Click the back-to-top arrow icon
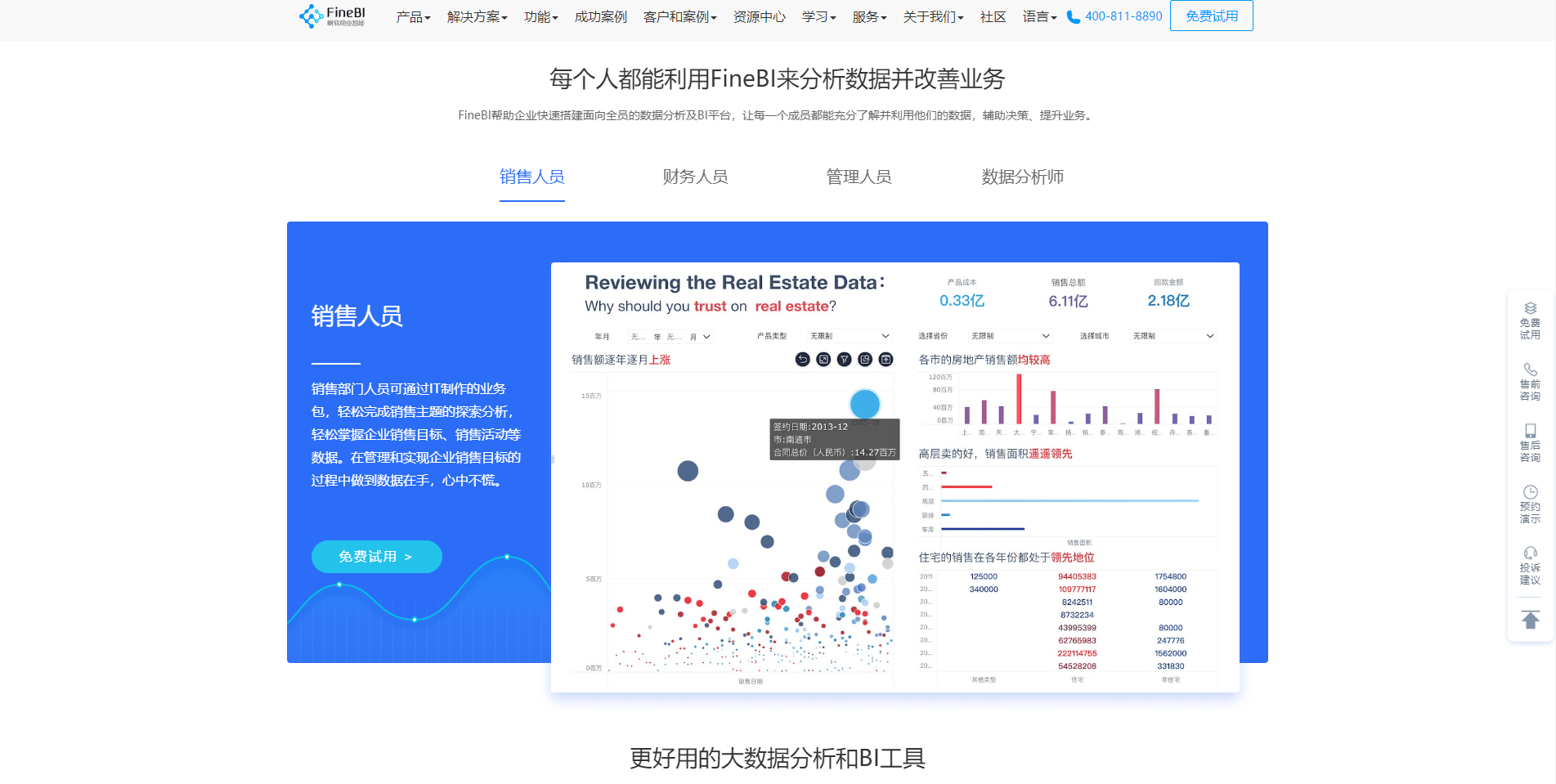 1531,620
